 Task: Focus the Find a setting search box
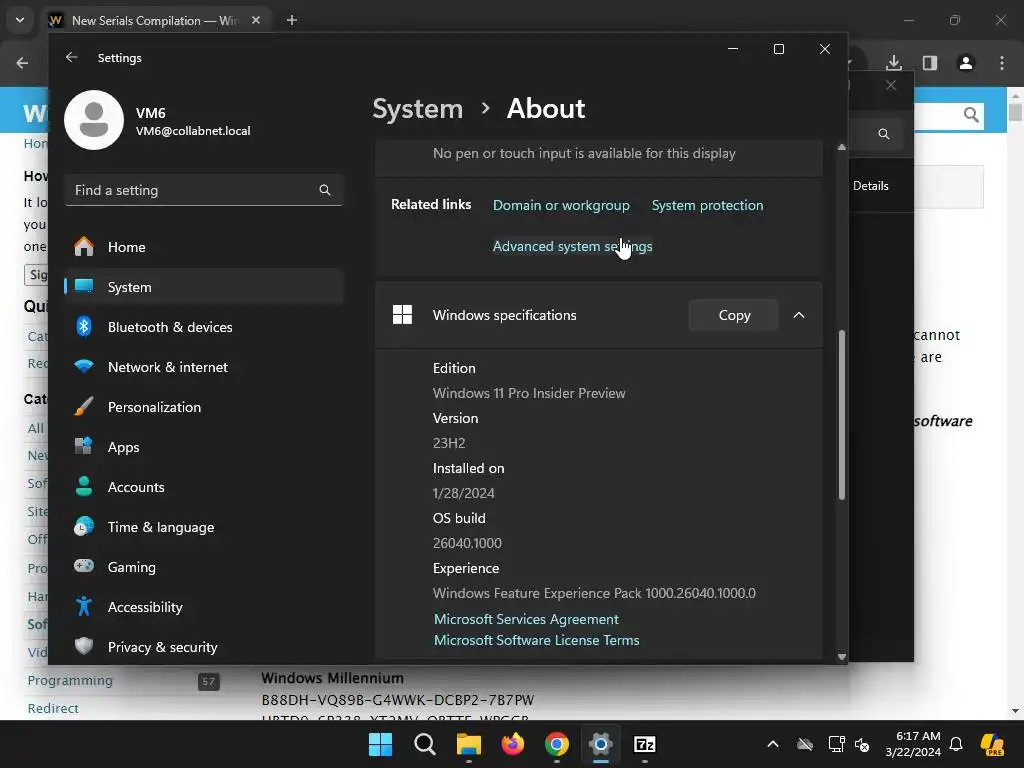(x=204, y=190)
